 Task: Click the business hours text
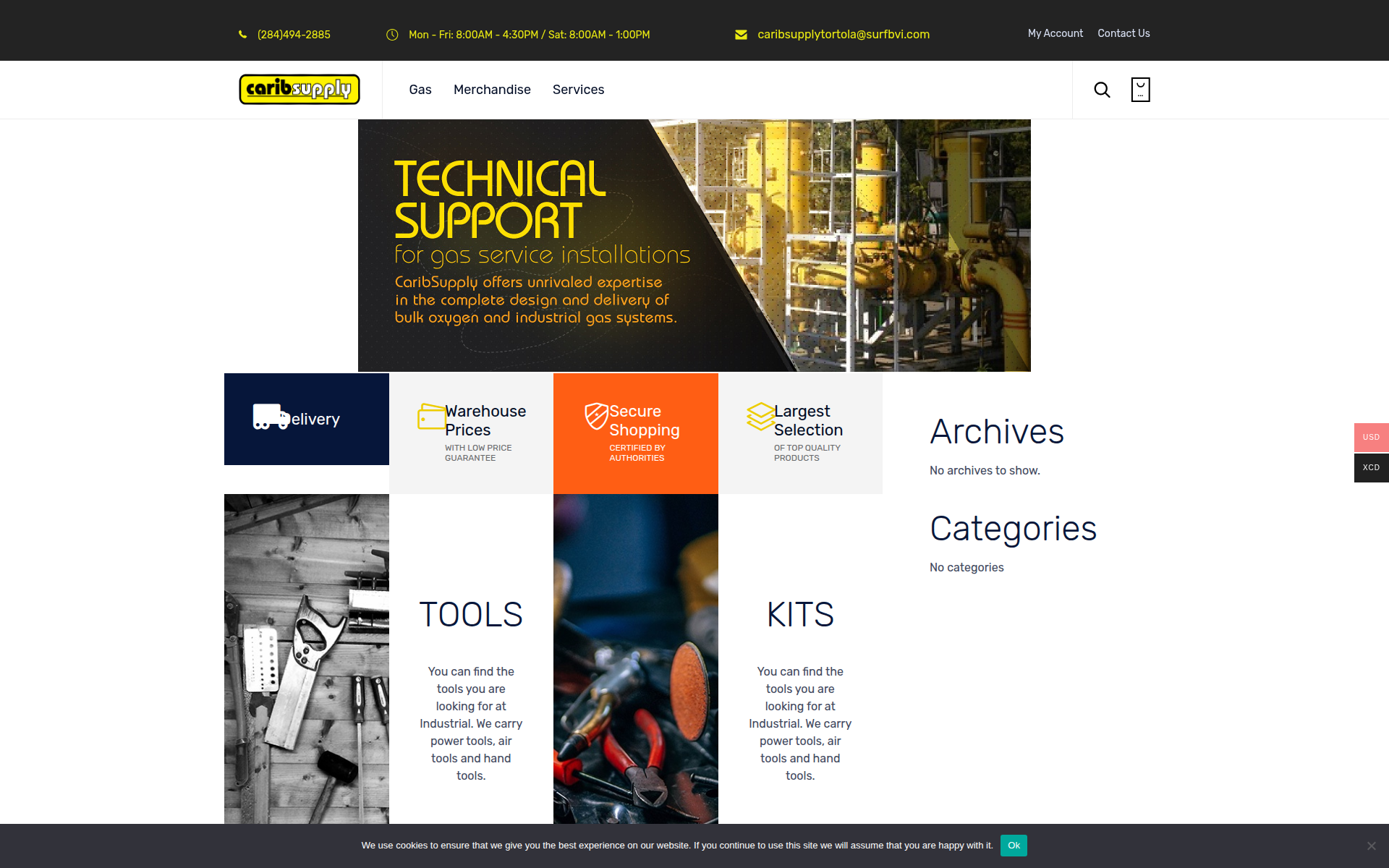pyautogui.click(x=530, y=35)
